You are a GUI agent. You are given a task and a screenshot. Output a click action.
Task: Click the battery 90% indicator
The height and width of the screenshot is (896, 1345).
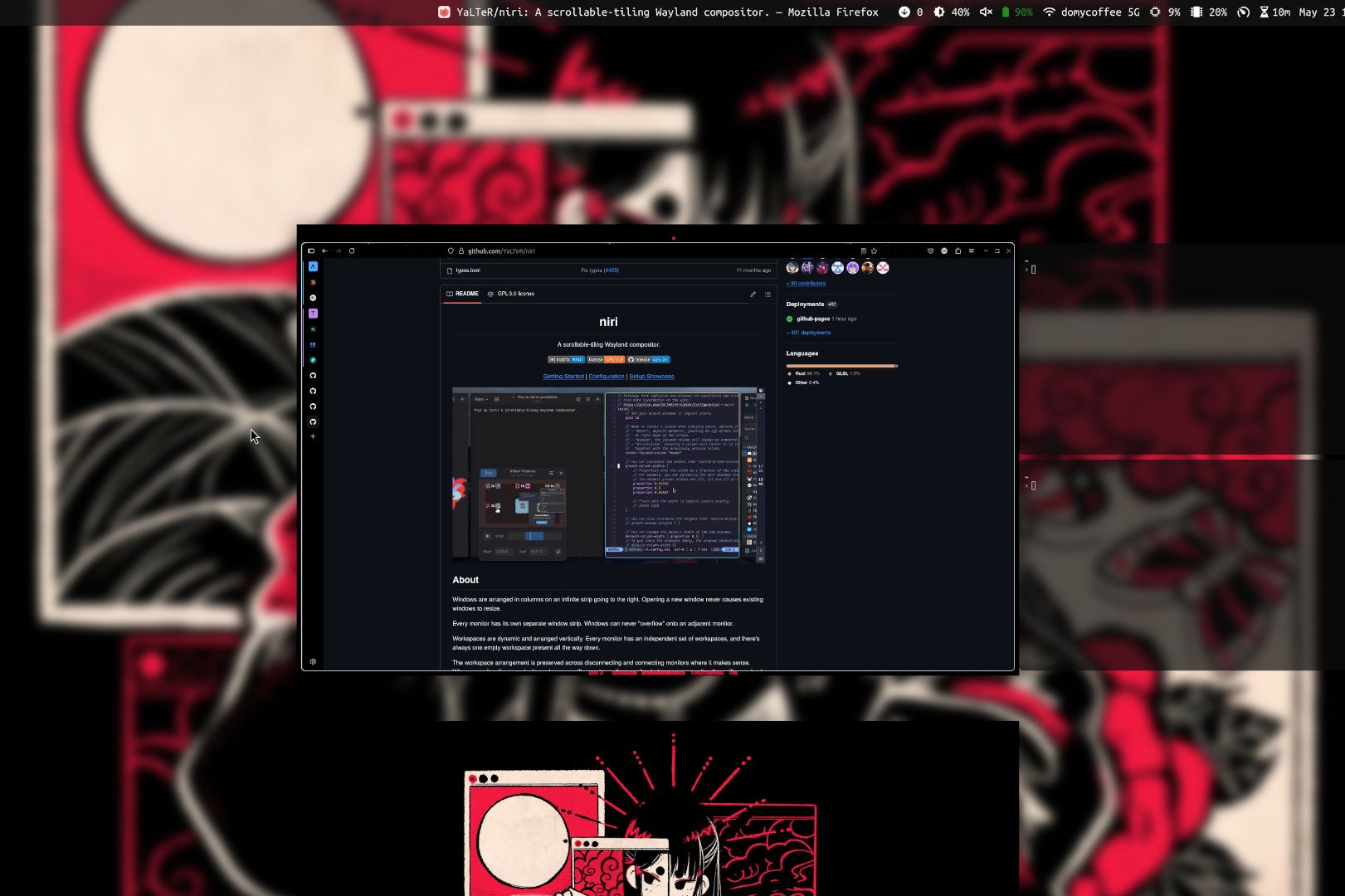point(1016,12)
